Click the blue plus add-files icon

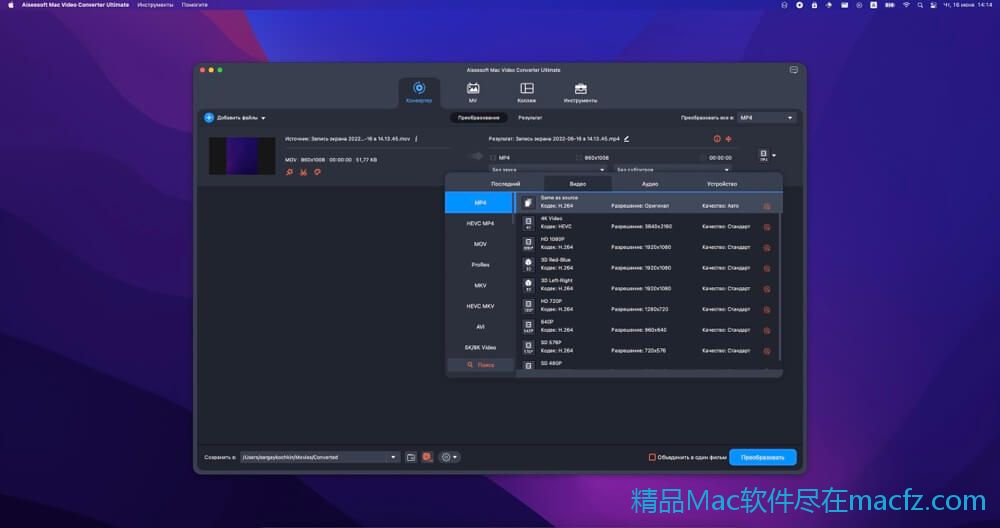coord(209,118)
